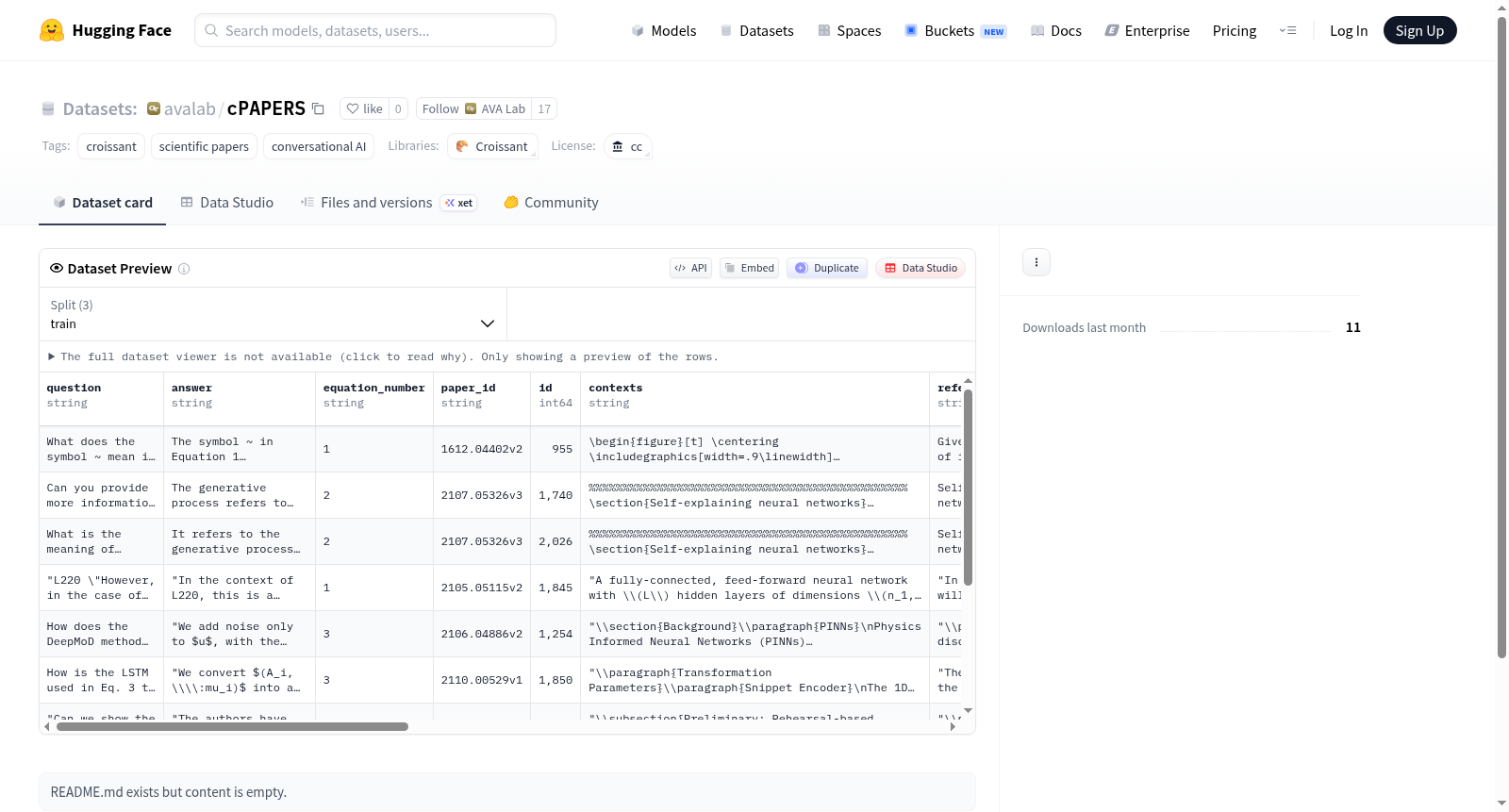Click the like count 0
This screenshot has width=1509, height=812.
pos(398,108)
